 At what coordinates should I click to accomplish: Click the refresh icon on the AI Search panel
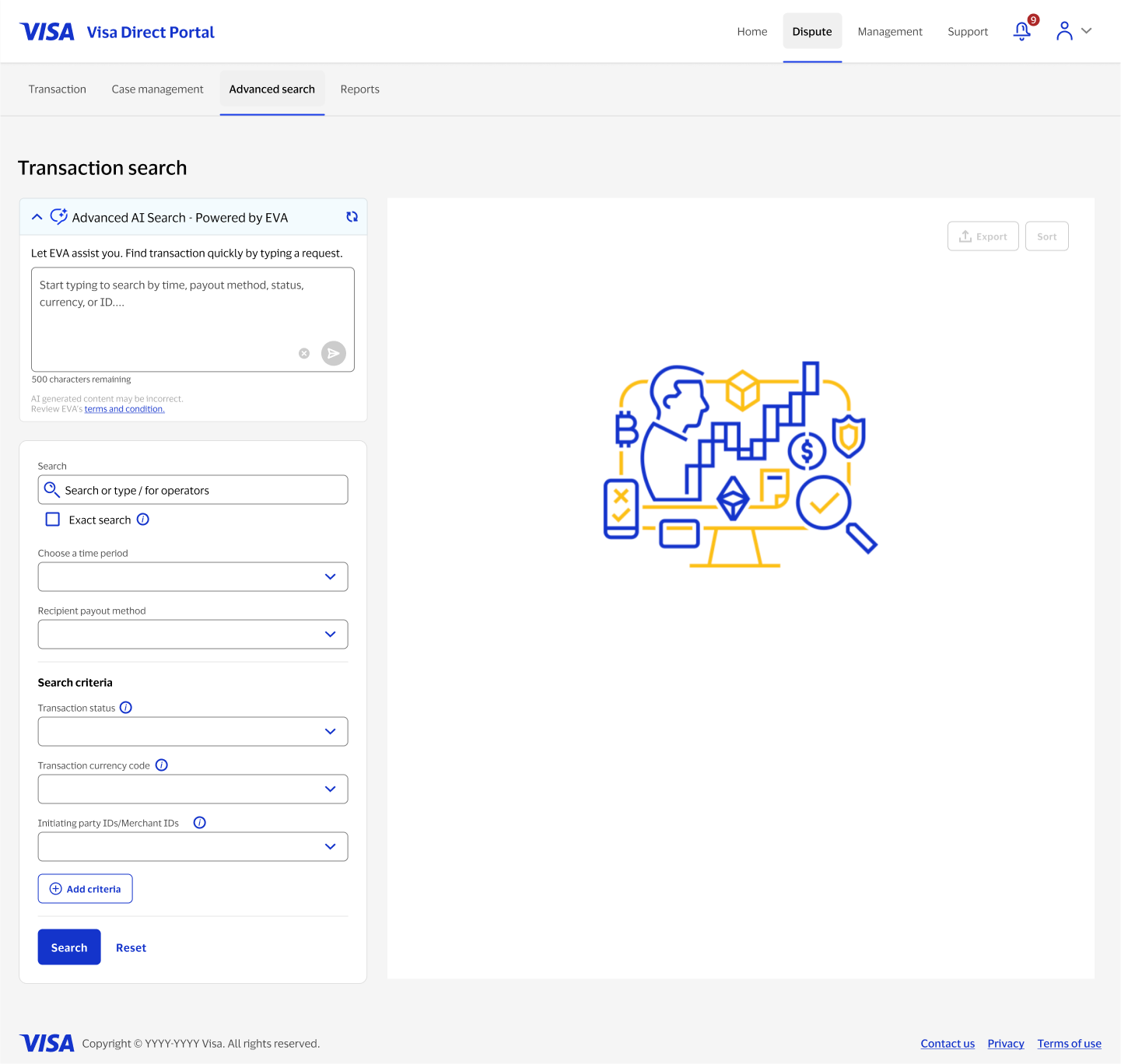click(x=352, y=216)
